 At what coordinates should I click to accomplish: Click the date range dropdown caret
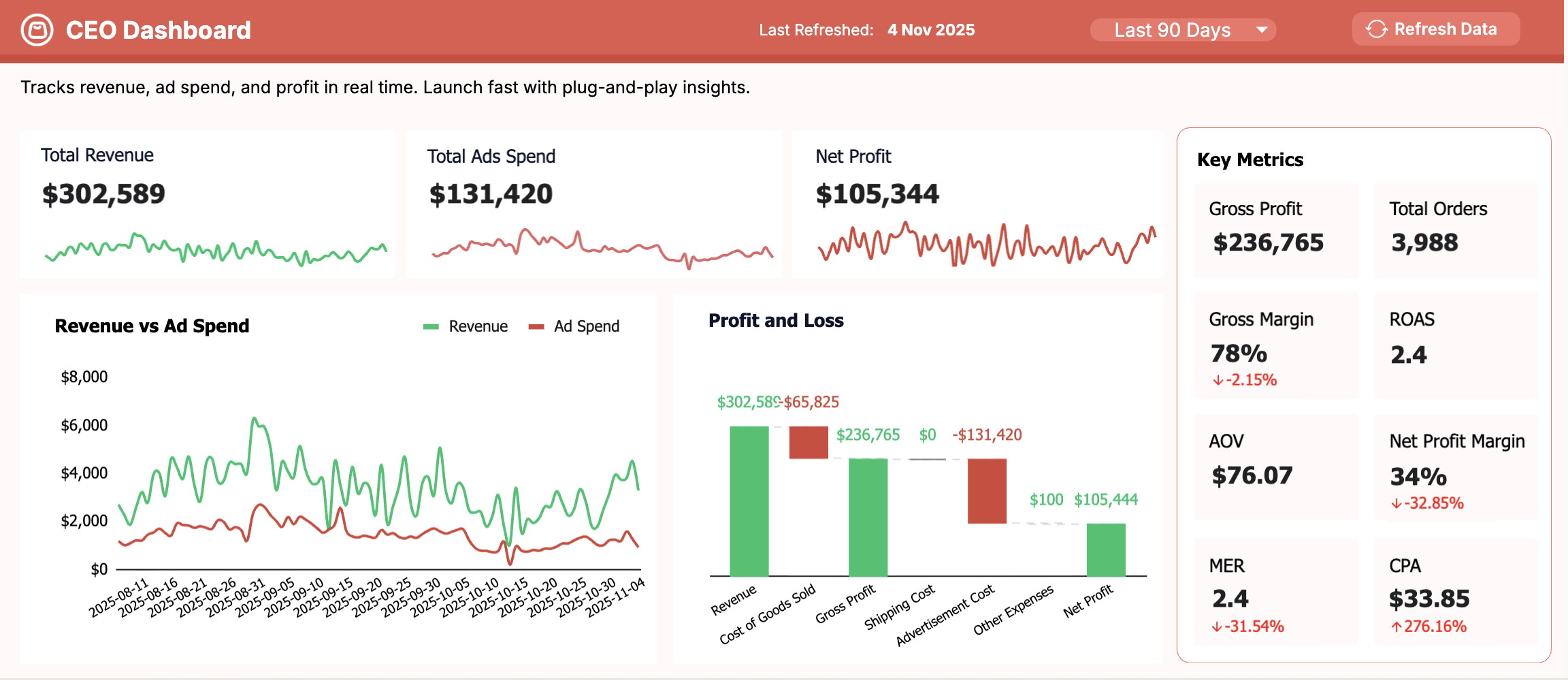(x=1262, y=30)
